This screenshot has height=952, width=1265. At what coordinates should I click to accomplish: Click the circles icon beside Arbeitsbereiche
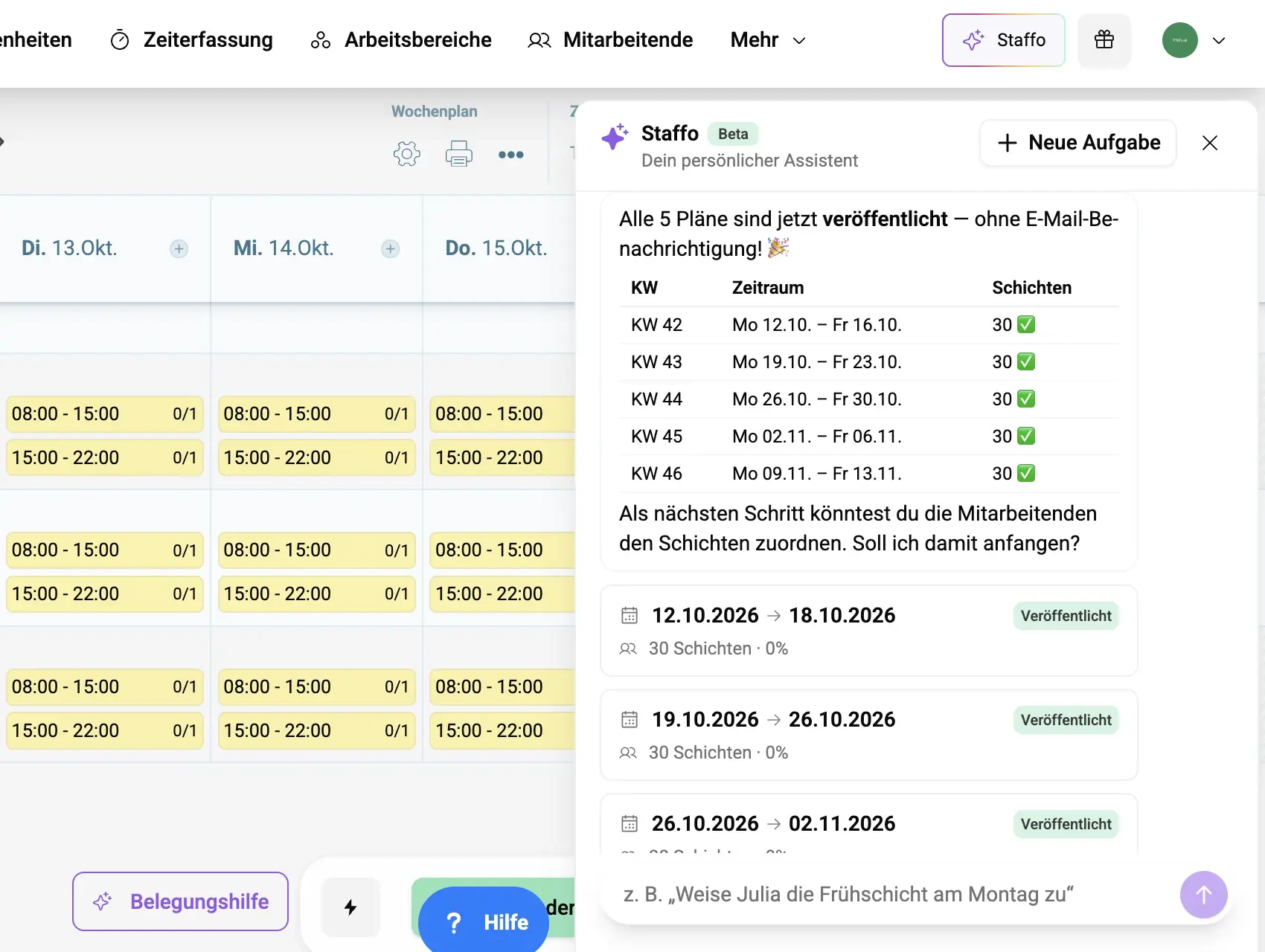(321, 40)
